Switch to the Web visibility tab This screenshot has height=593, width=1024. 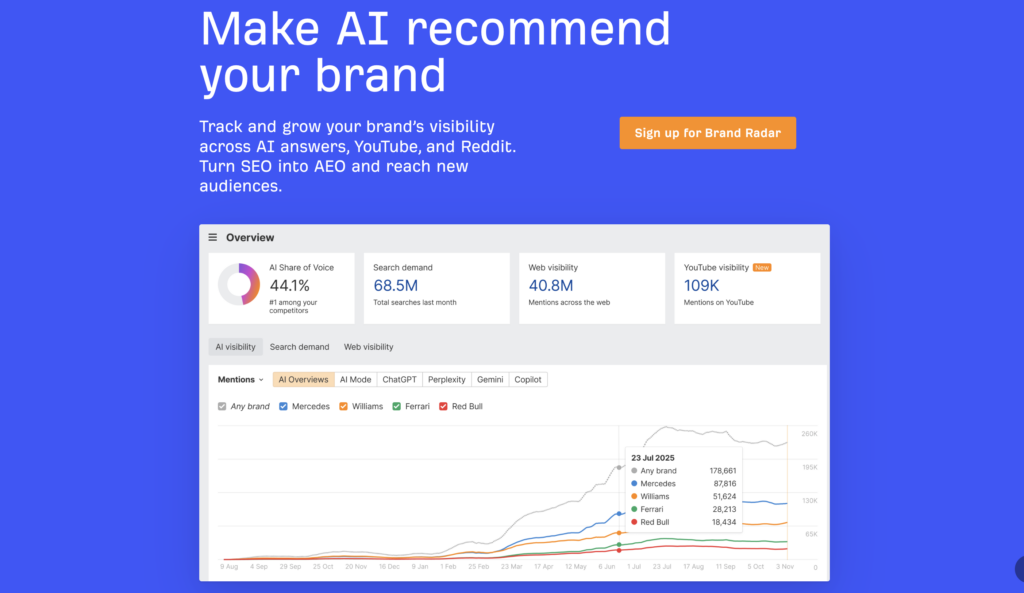click(368, 347)
